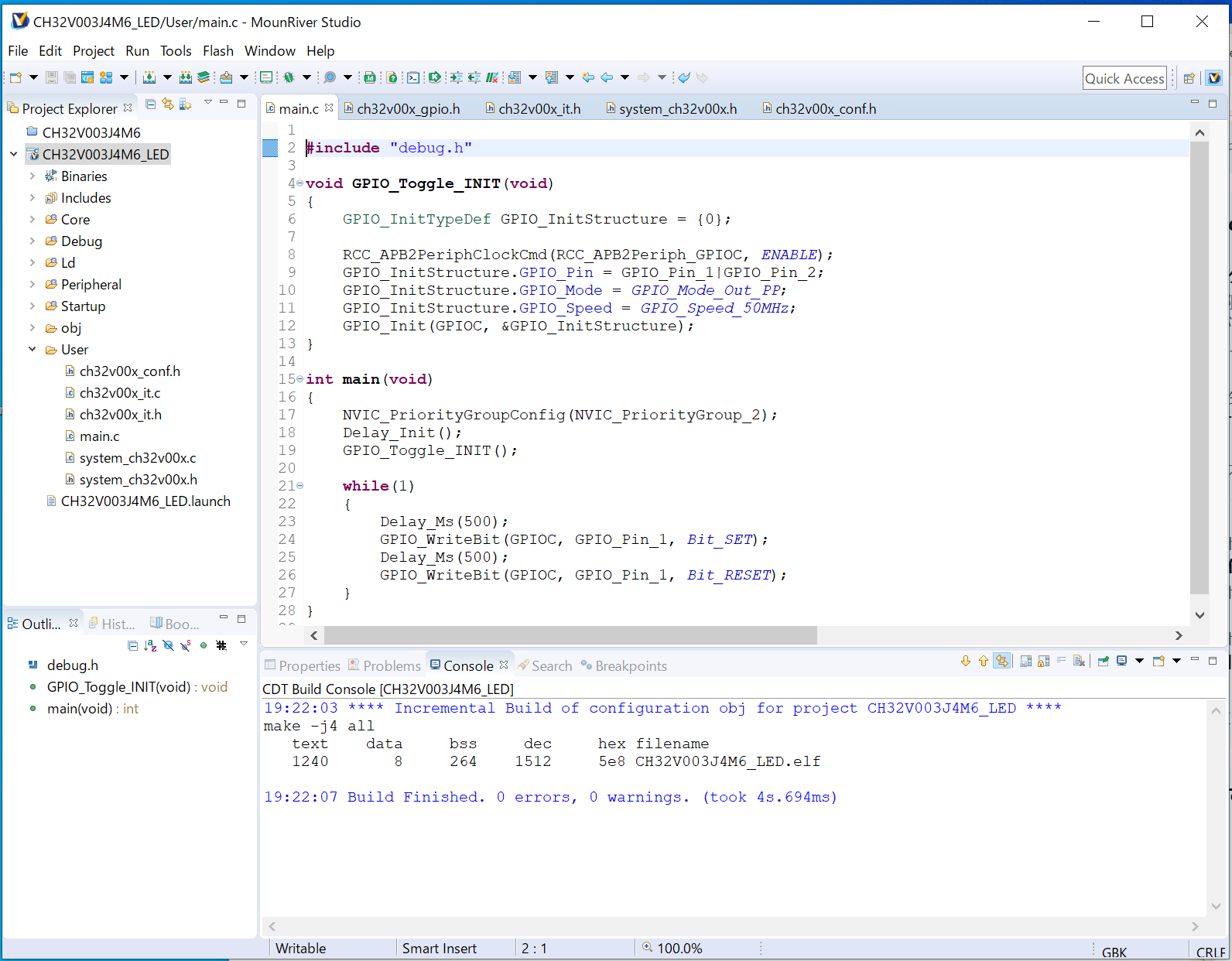Image resolution: width=1232 pixels, height=961 pixels.
Task: Click the search magnifier toolbar icon
Action: (330, 77)
